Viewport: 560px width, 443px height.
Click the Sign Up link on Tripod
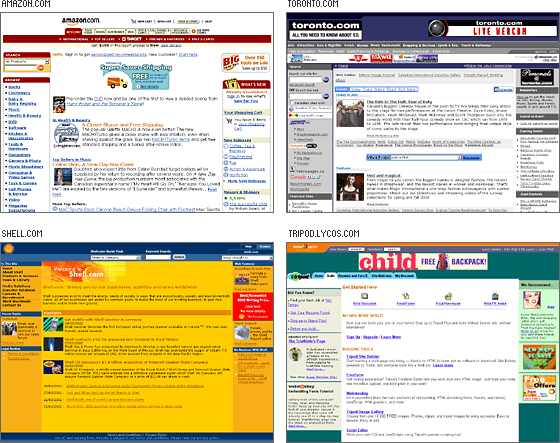coord(353,337)
